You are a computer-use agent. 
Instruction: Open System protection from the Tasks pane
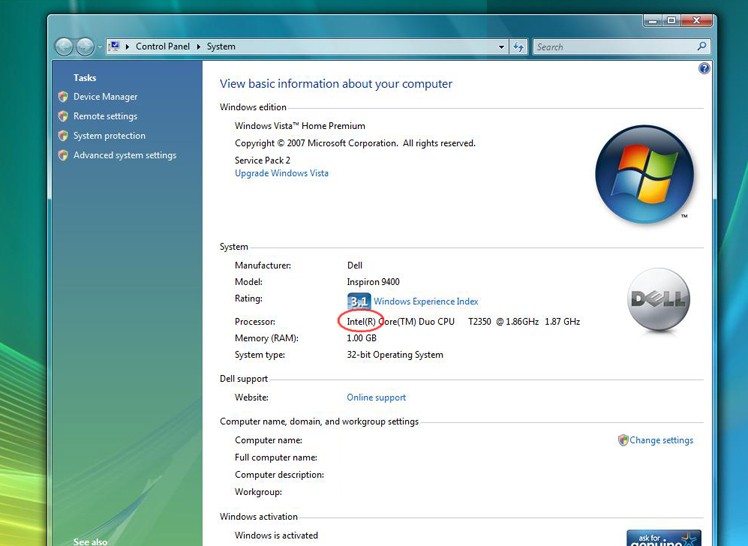tap(109, 136)
